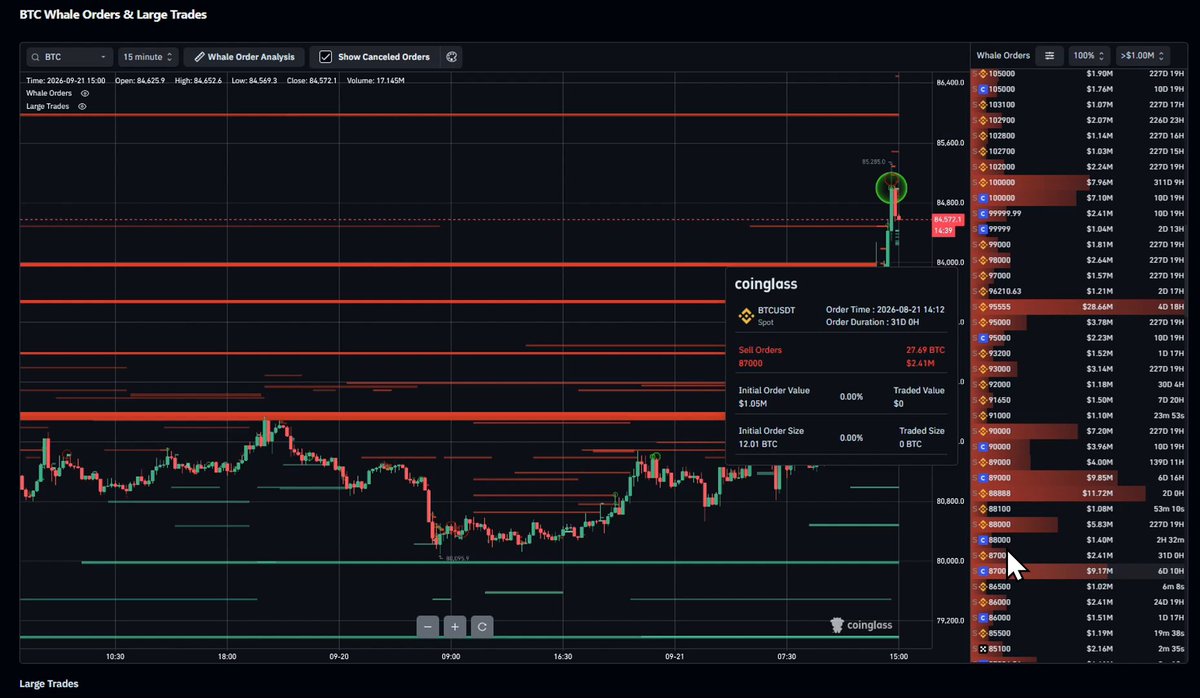Open the 100% scale dropdown
1200x698 pixels.
(x=1088, y=56)
